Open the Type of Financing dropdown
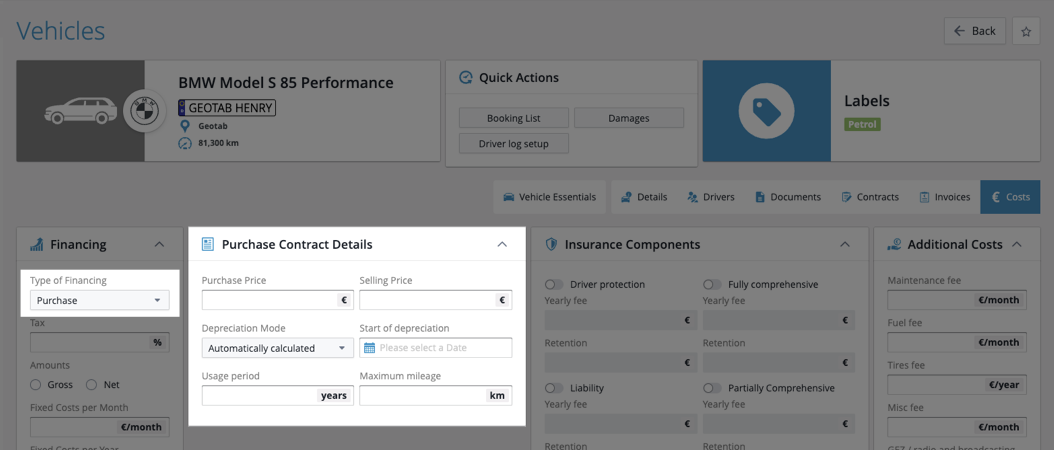The width and height of the screenshot is (1054, 450). pos(99,300)
